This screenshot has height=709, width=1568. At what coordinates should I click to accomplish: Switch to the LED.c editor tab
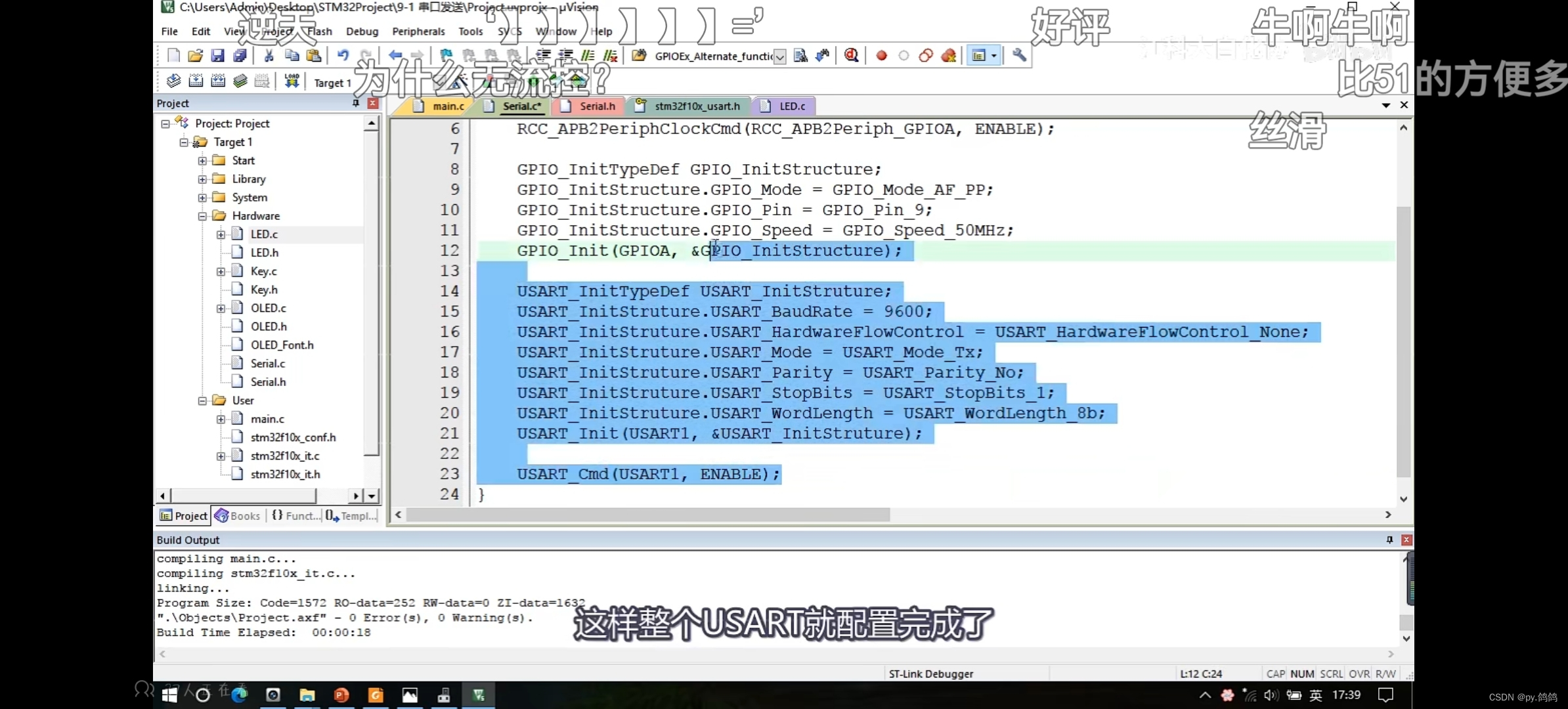pyautogui.click(x=784, y=106)
